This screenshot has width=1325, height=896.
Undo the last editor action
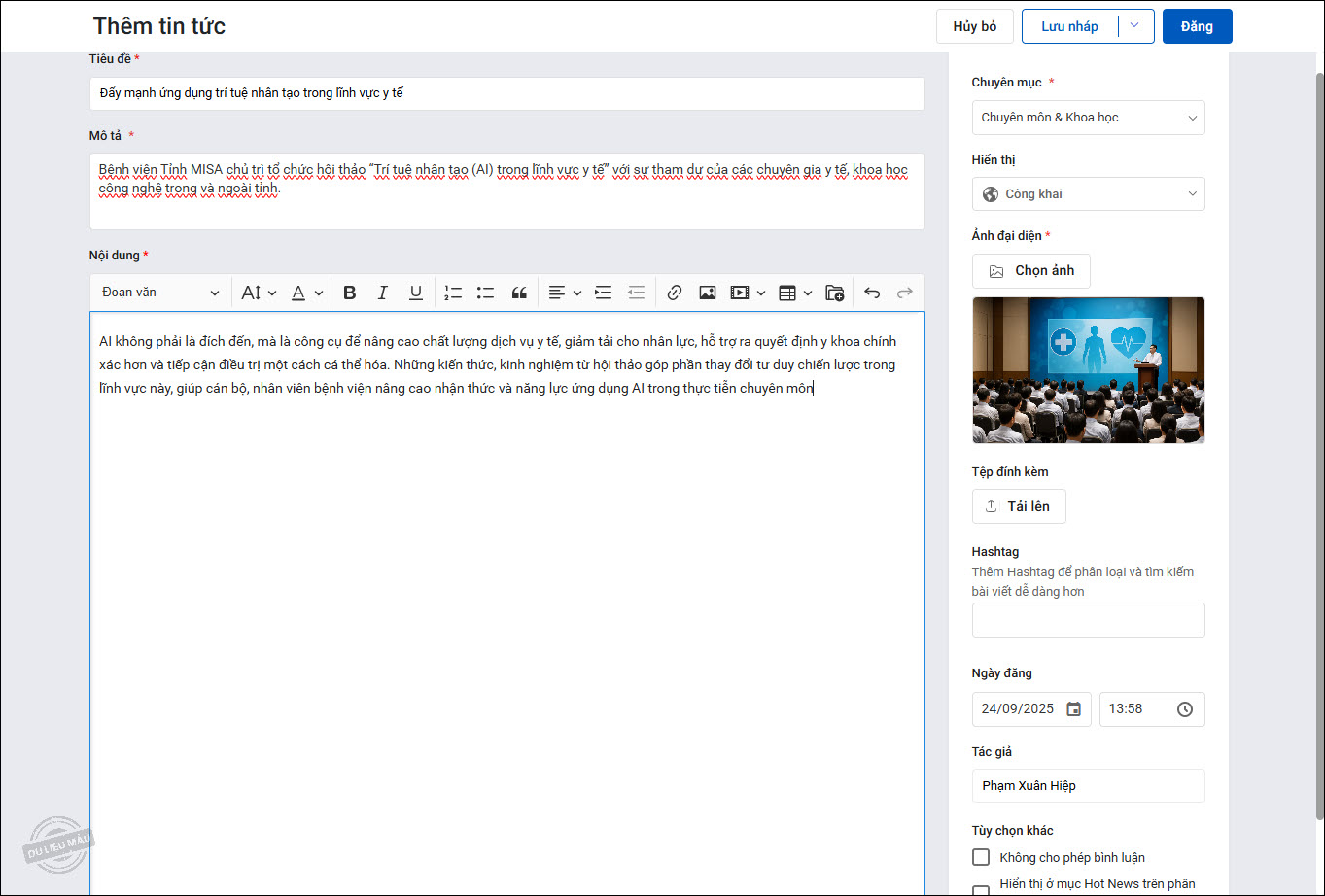[872, 293]
